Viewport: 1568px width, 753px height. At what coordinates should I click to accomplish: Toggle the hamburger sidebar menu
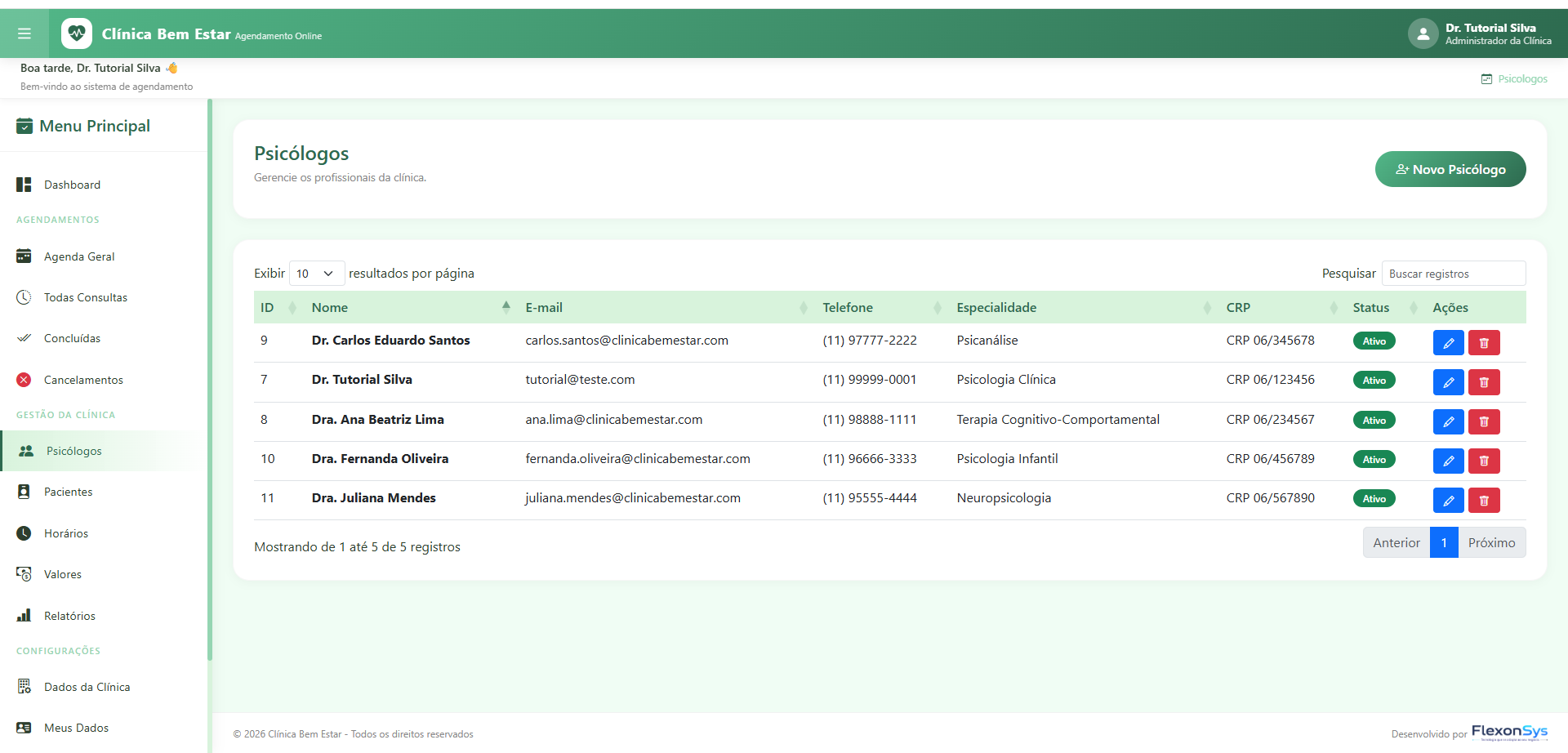click(24, 33)
